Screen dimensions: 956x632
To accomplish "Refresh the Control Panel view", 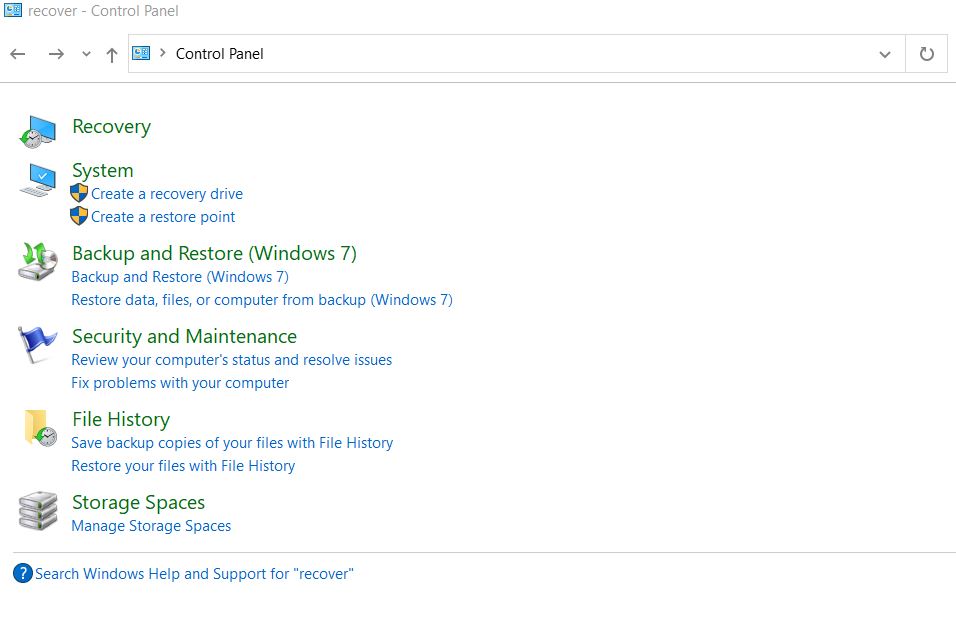I will [927, 54].
